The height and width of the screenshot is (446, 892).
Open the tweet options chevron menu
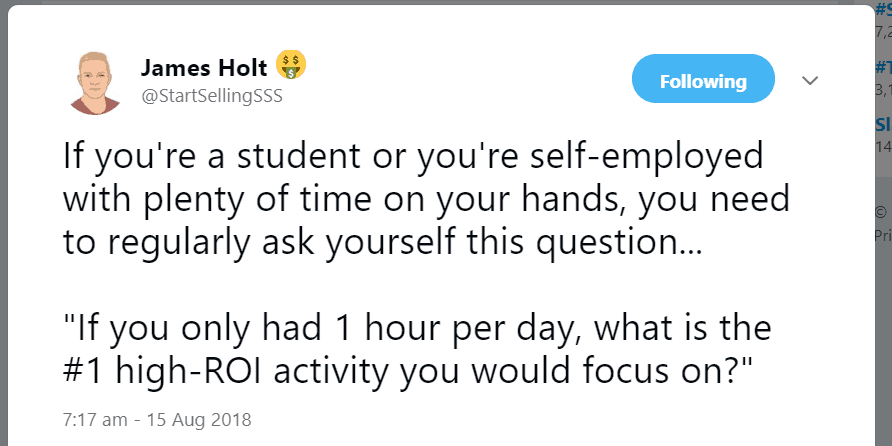pos(811,80)
